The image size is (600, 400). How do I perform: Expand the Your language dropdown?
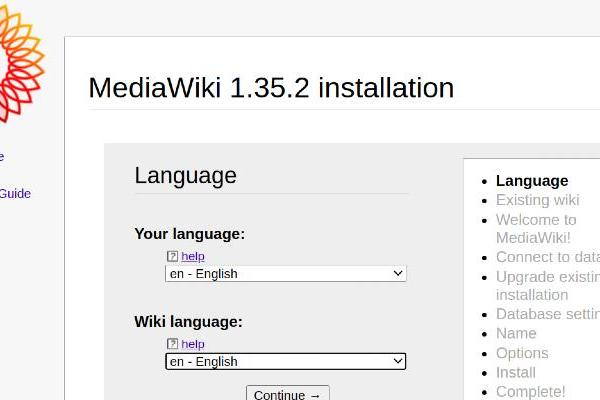[x=286, y=274]
